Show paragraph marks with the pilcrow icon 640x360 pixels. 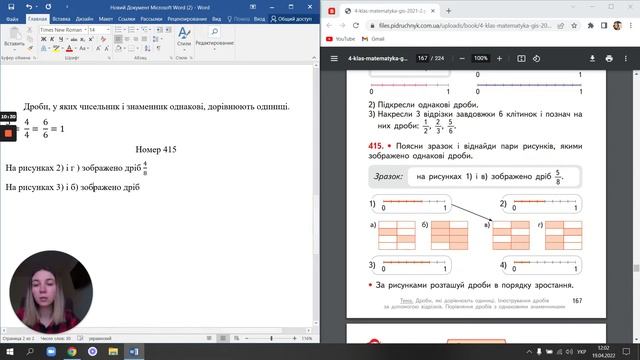click(x=158, y=49)
